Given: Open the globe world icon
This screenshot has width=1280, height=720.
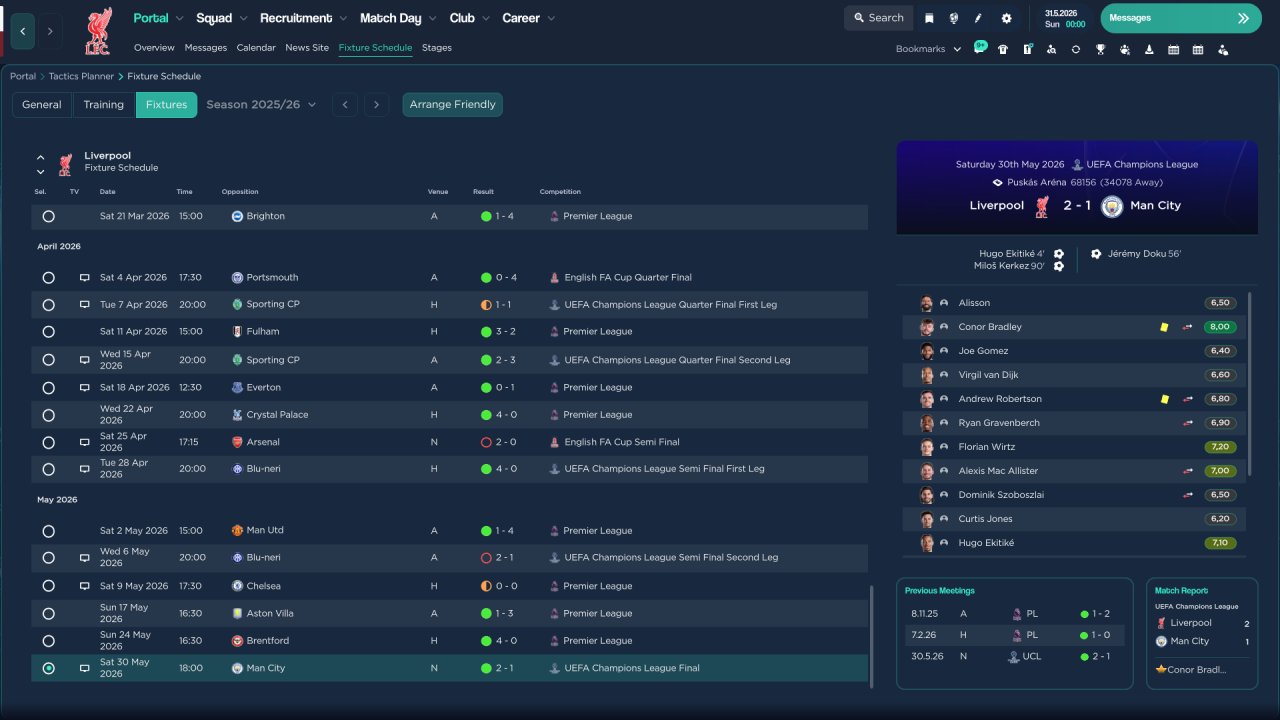Looking at the screenshot, I should [x=954, y=18].
